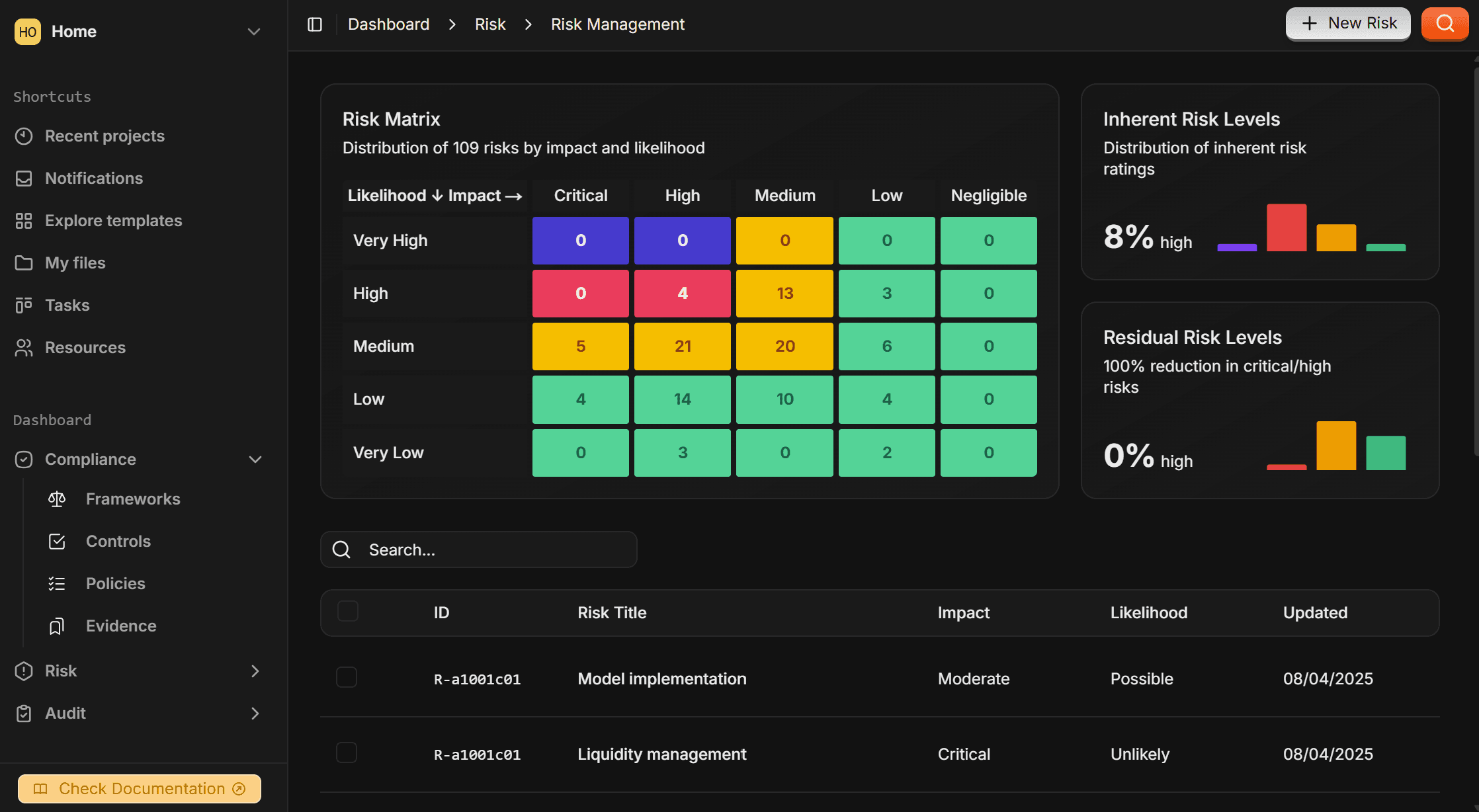Select the Frameworks scales icon
The image size is (1479, 812).
[x=57, y=499]
